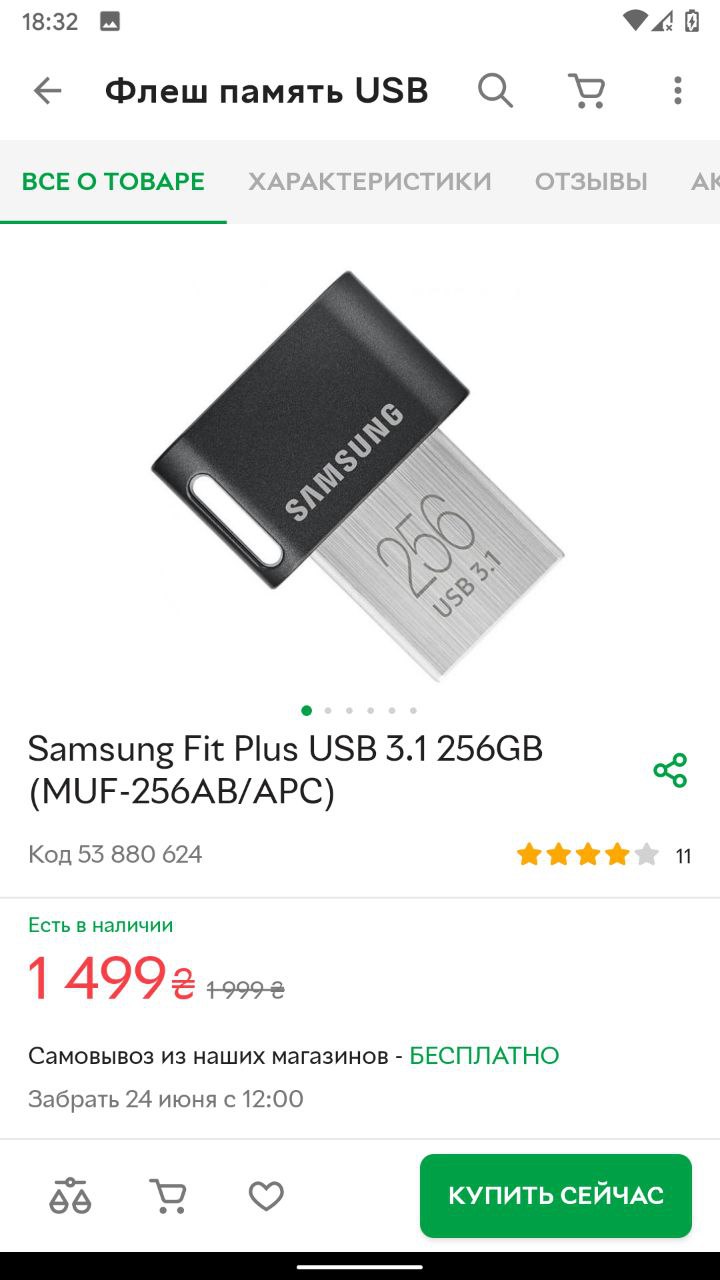Tap the Samsung flash drive product image
Viewport: 720px width, 1280px height.
358,475
